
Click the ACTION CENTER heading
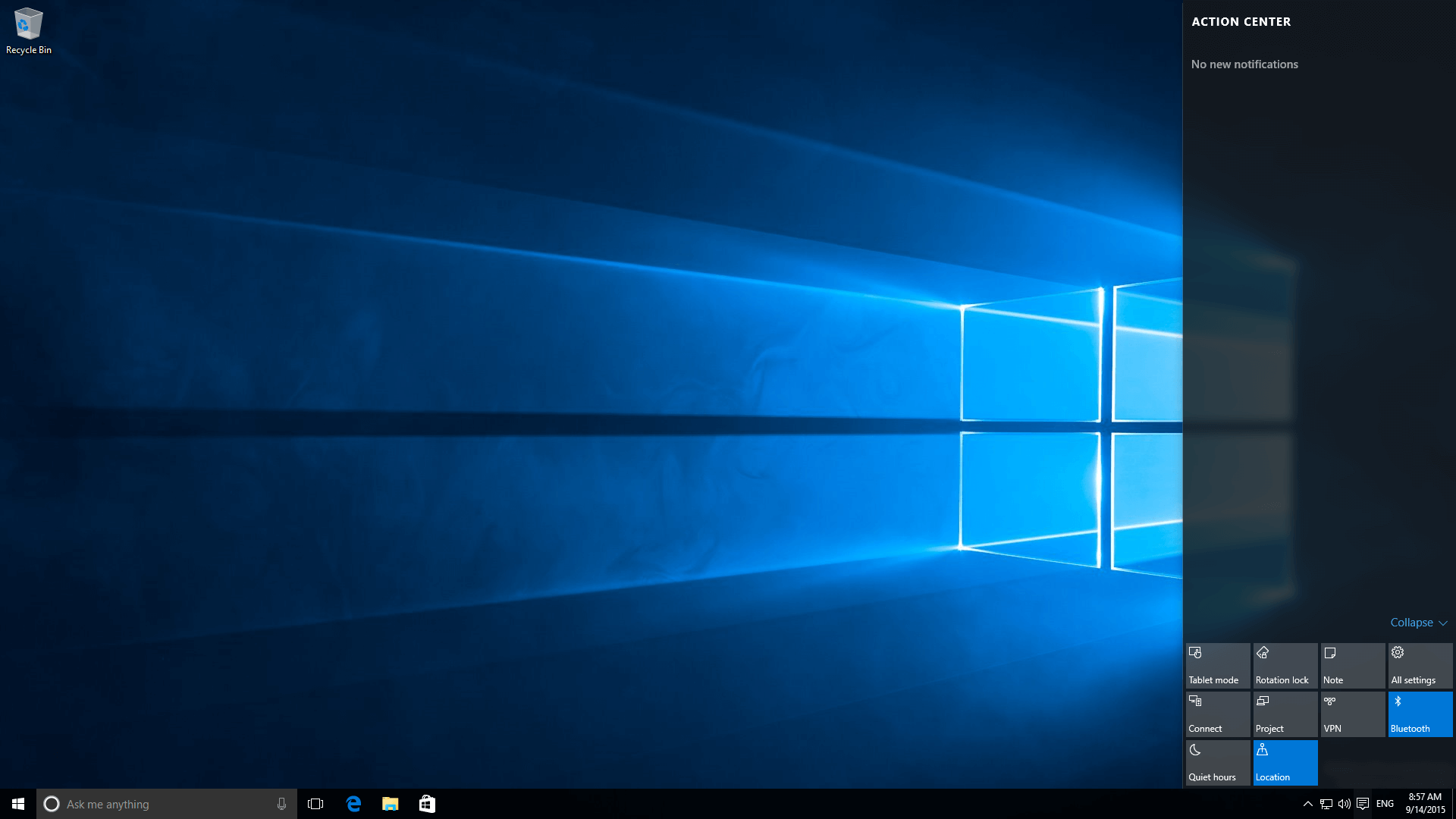click(x=1241, y=22)
